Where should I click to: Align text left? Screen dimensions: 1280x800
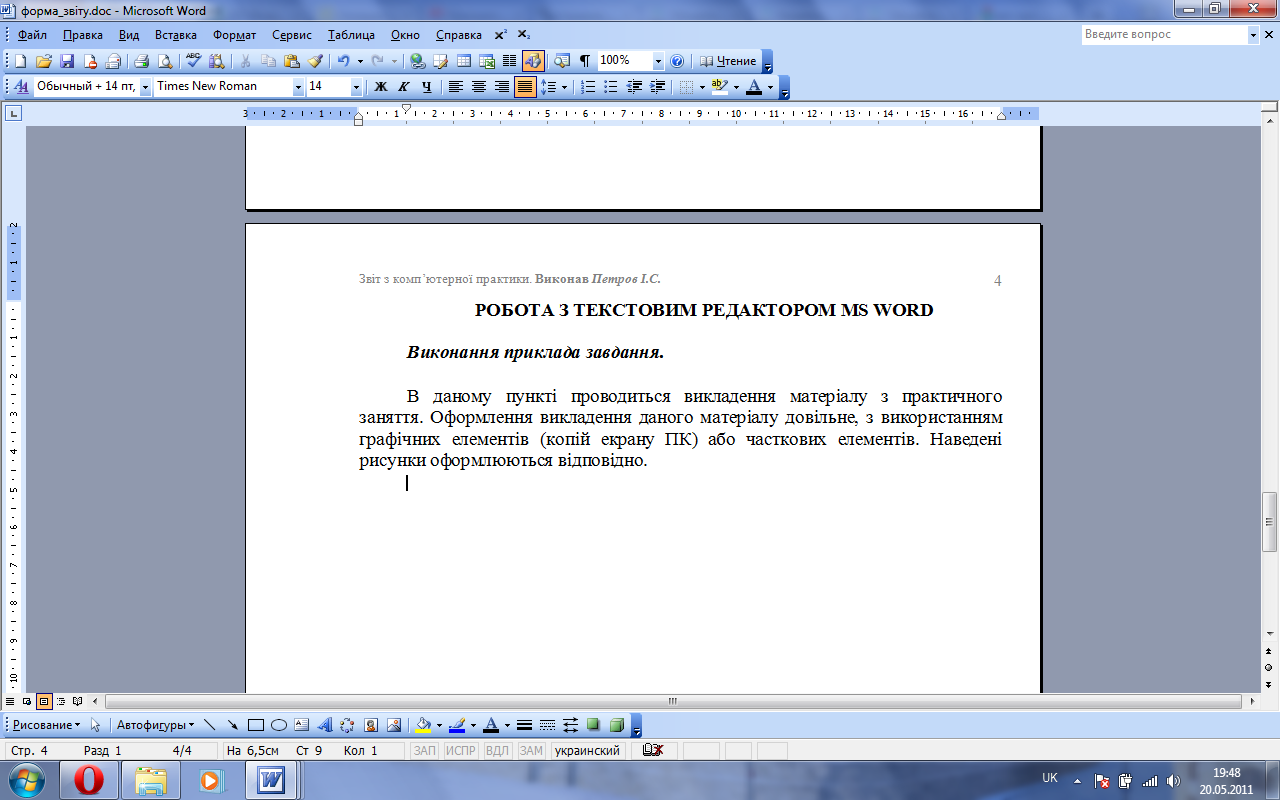[x=456, y=87]
